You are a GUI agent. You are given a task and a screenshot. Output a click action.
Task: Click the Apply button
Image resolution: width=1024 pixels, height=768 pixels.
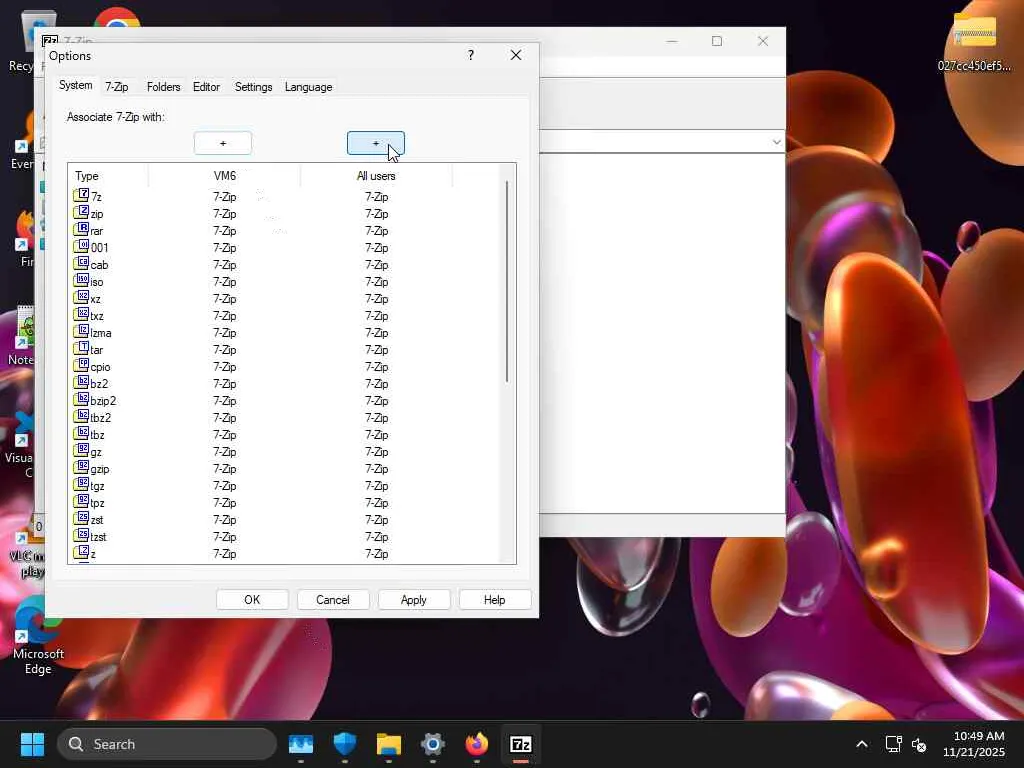414,600
